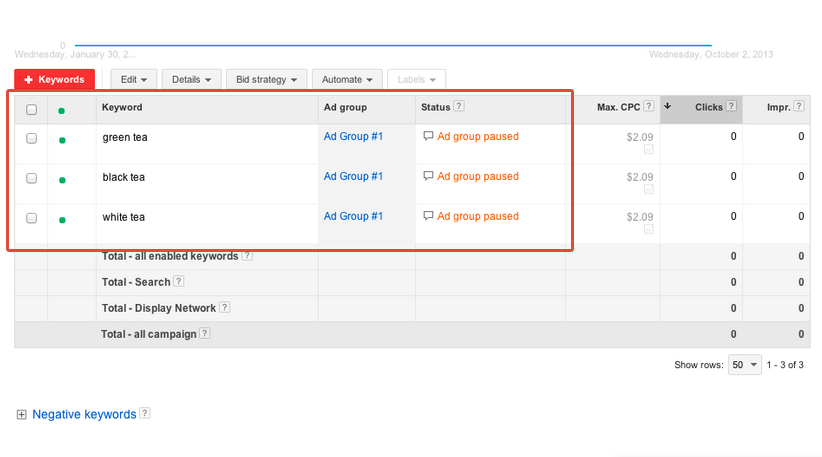
Task: Open the Edit dropdown menu
Action: click(134, 79)
